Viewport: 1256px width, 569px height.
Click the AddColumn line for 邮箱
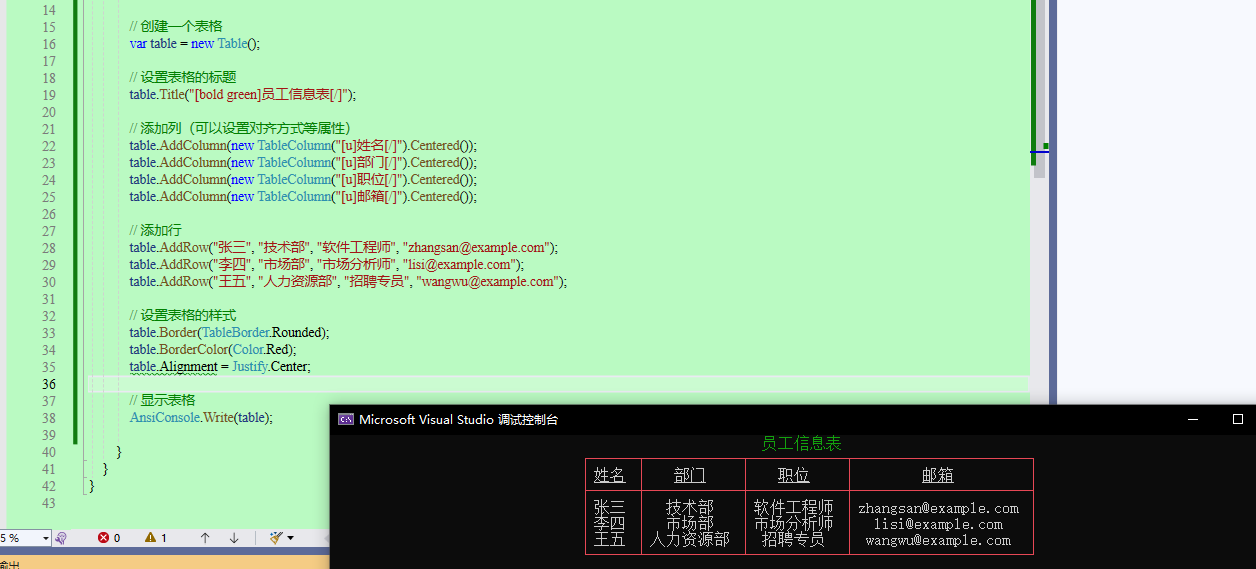(303, 197)
